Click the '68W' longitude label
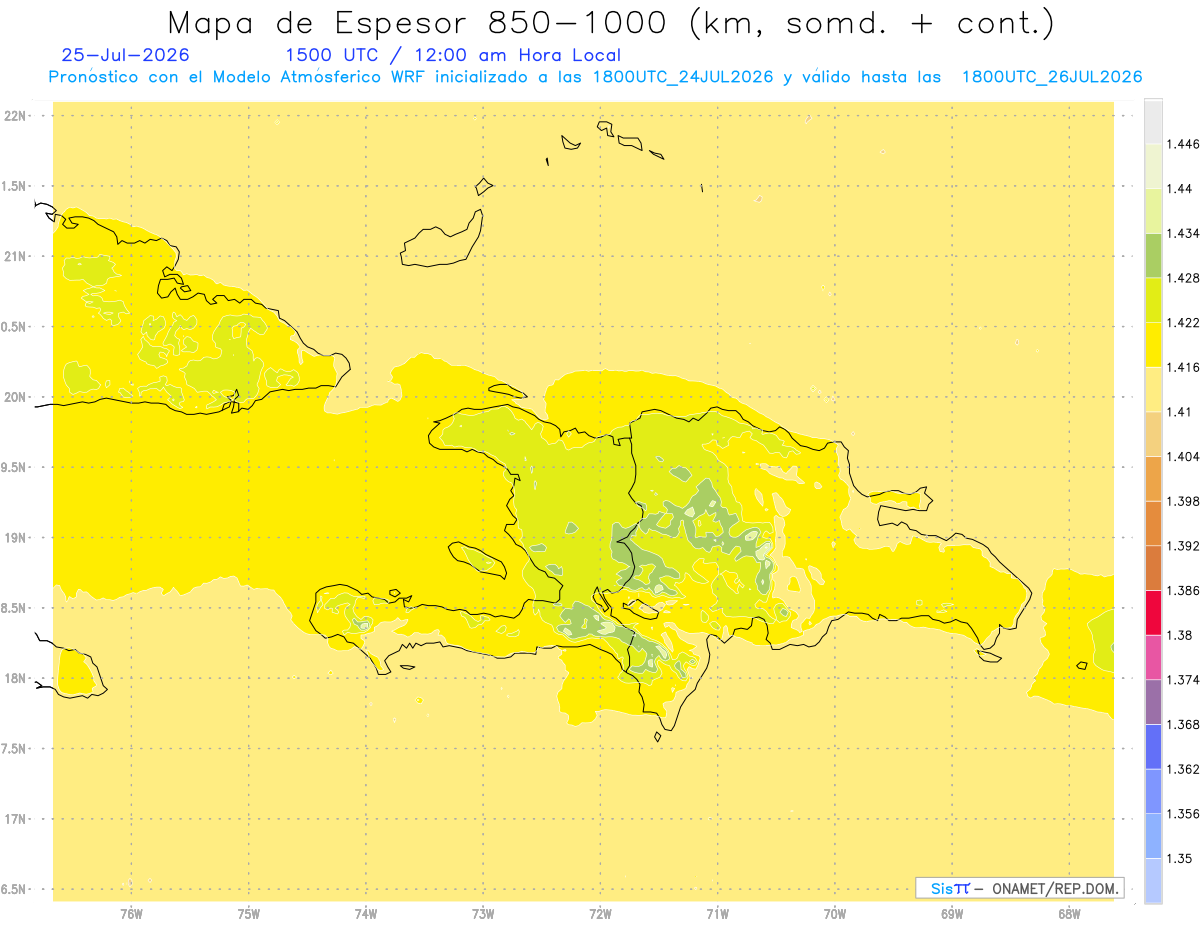 (x=1069, y=913)
